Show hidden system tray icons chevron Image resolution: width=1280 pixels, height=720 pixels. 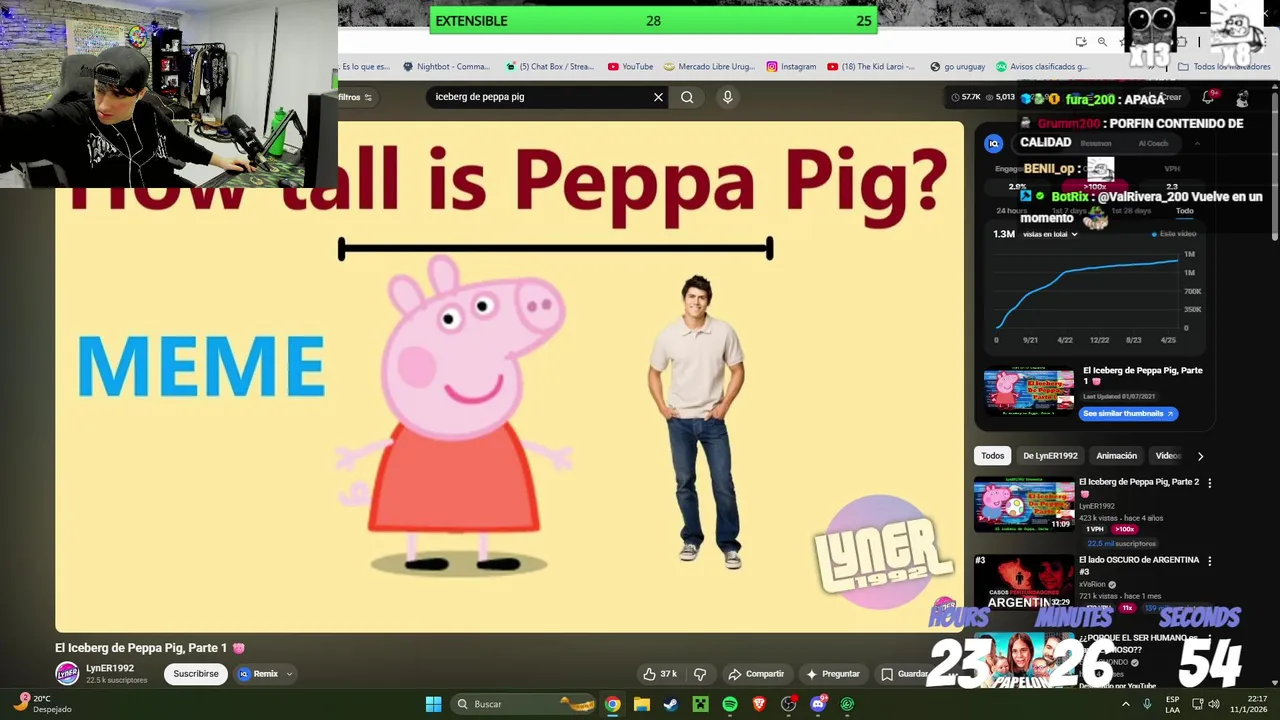1125,704
